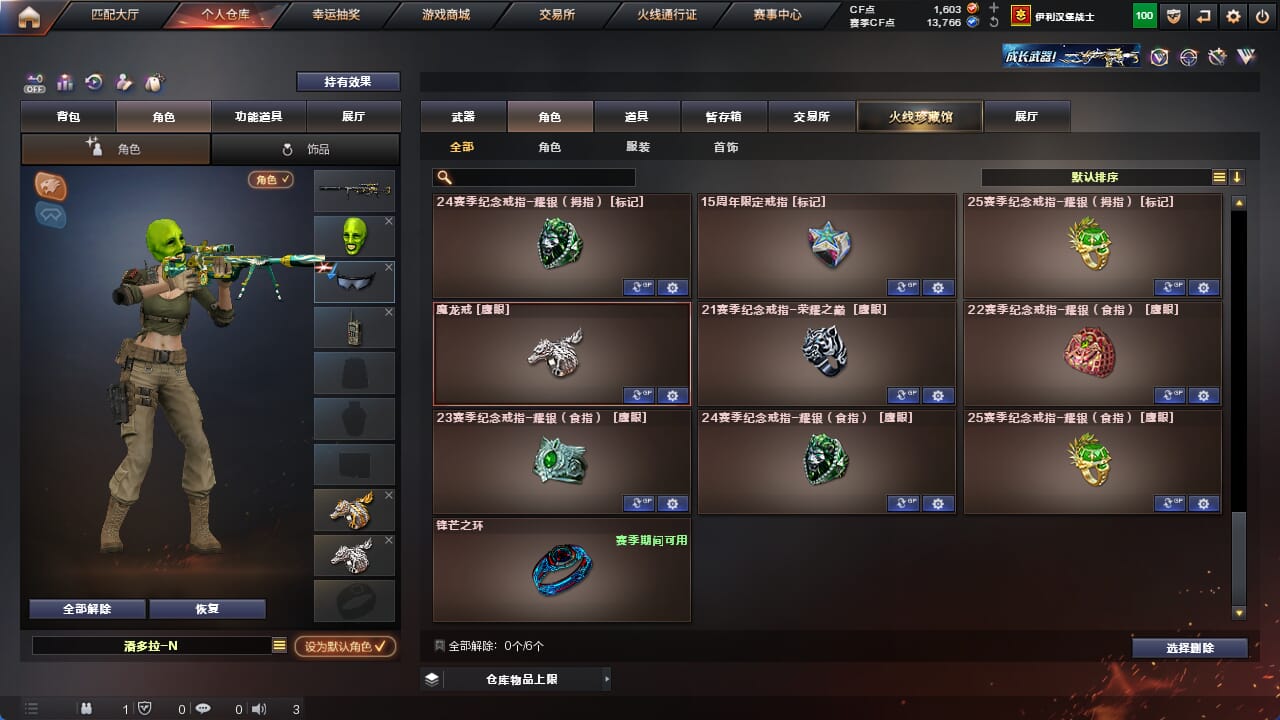This screenshot has width=1280, height=720.
Task: Open gear settings for 魔龙戒 item
Action: tap(673, 395)
